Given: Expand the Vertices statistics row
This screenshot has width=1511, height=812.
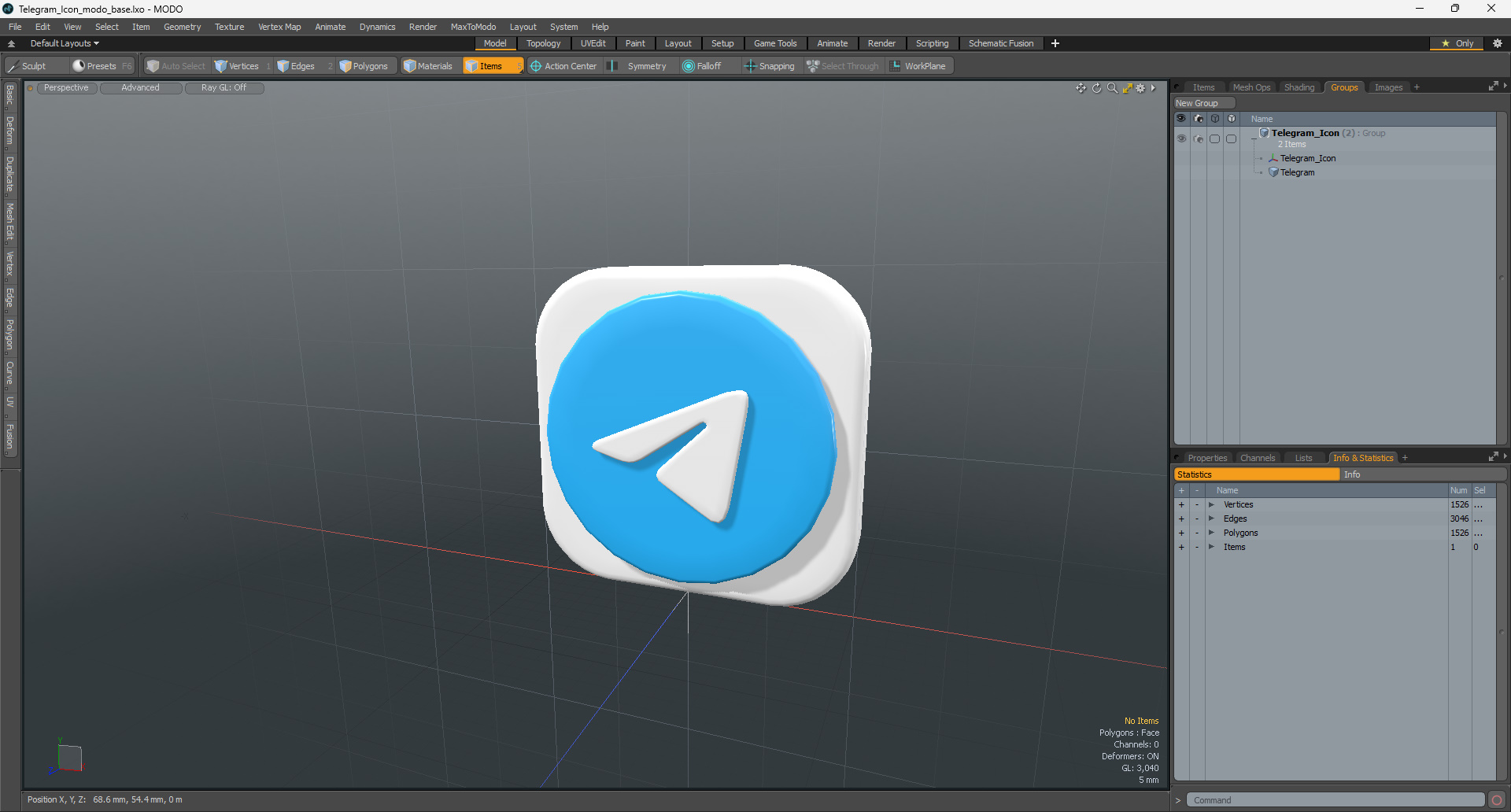Looking at the screenshot, I should tap(1212, 504).
